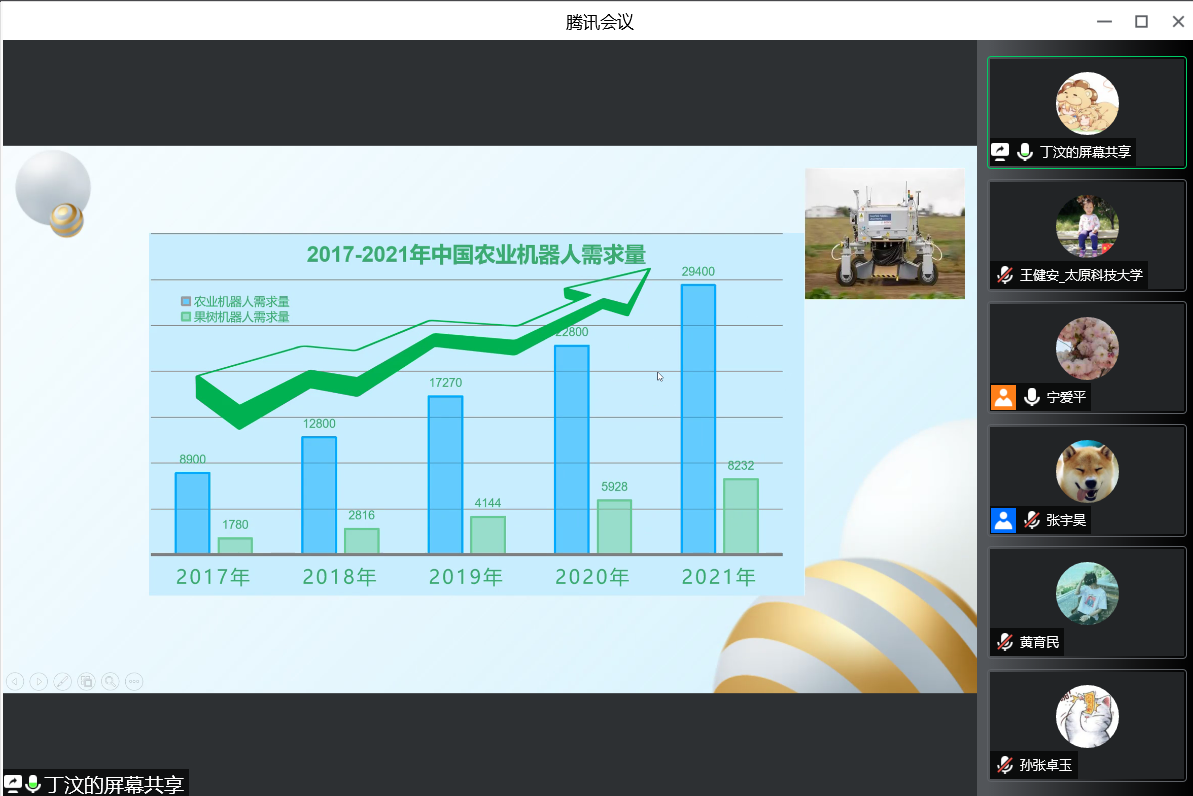The image size is (1193, 796).
Task: Click the blue user badge on 张宇昊's tile
Action: tap(1003, 520)
